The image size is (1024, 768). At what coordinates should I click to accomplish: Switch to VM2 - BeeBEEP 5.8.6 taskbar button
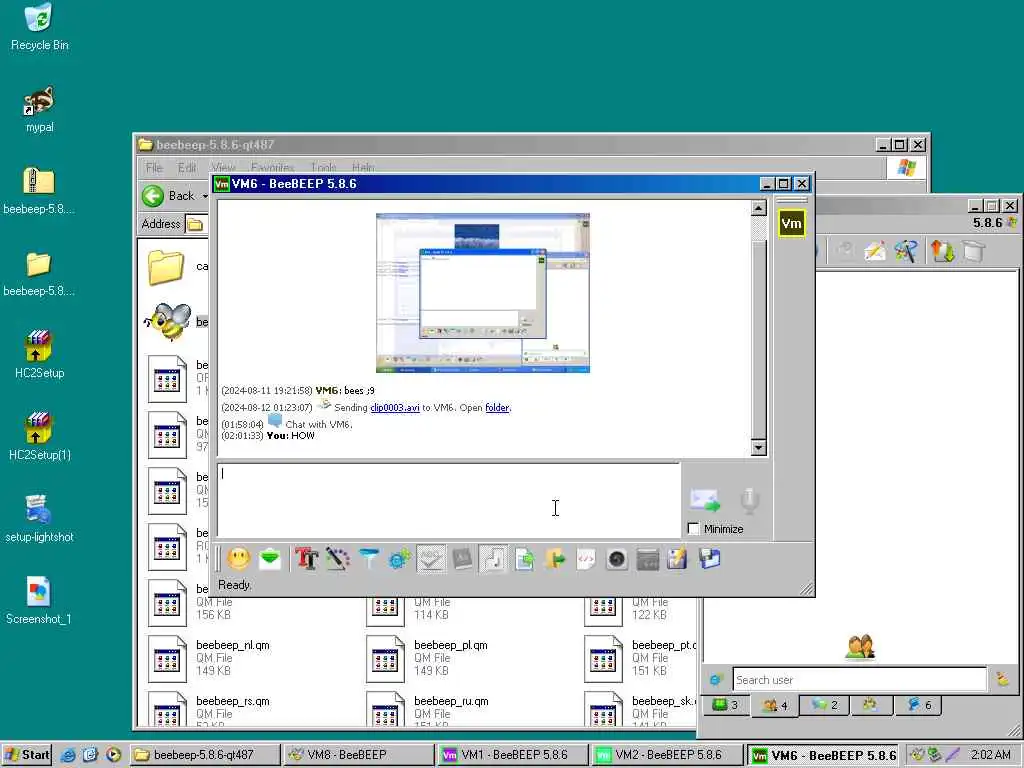pyautogui.click(x=665, y=755)
